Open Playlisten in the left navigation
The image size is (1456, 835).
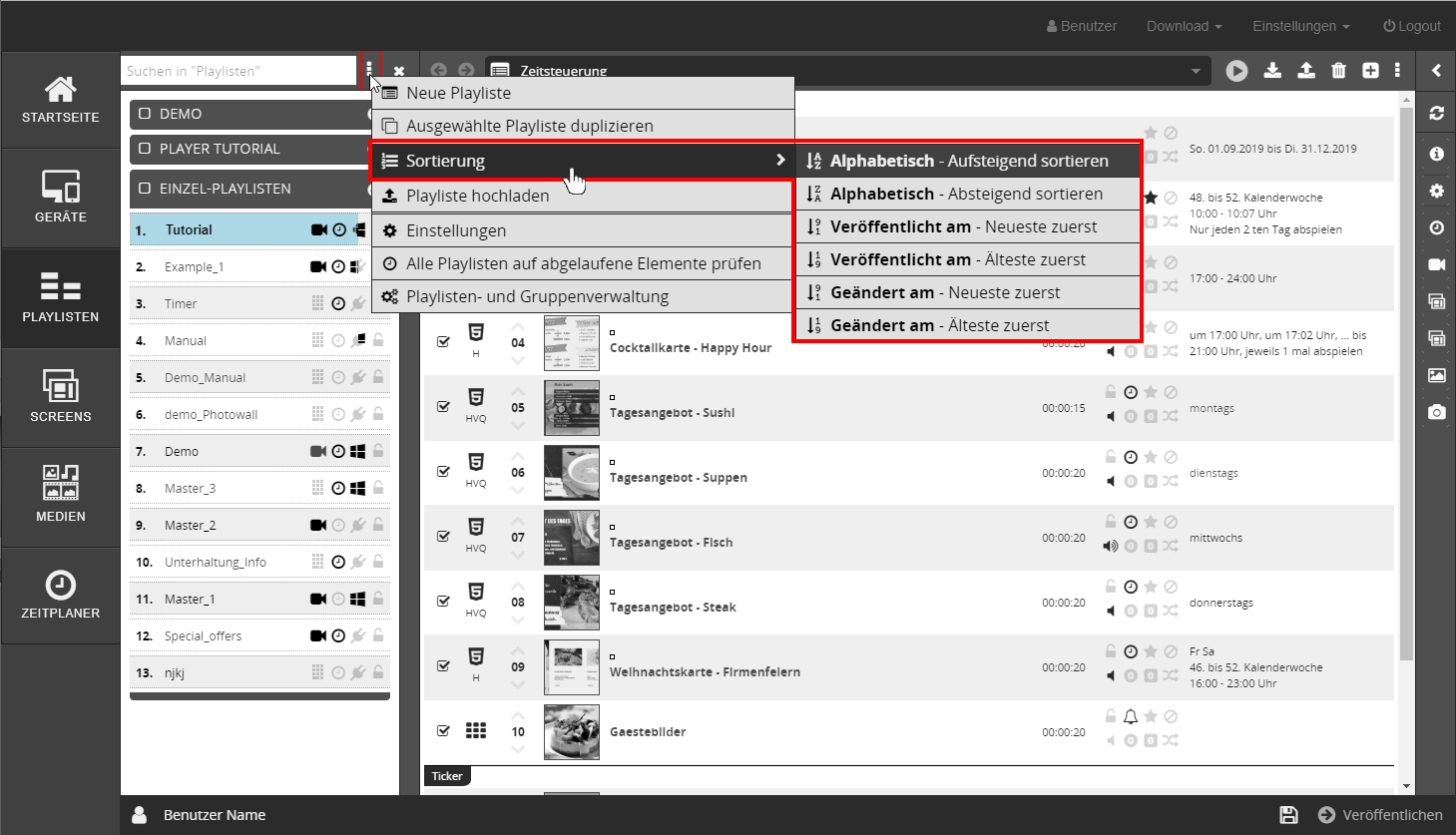(61, 297)
